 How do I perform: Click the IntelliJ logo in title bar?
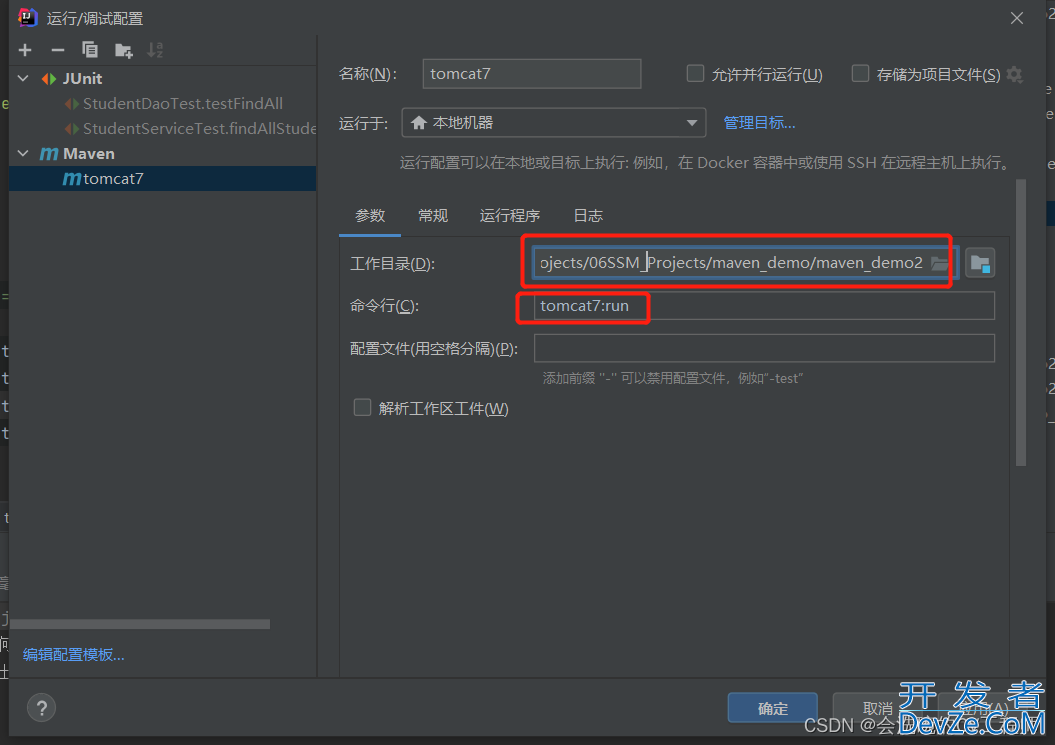click(x=28, y=17)
